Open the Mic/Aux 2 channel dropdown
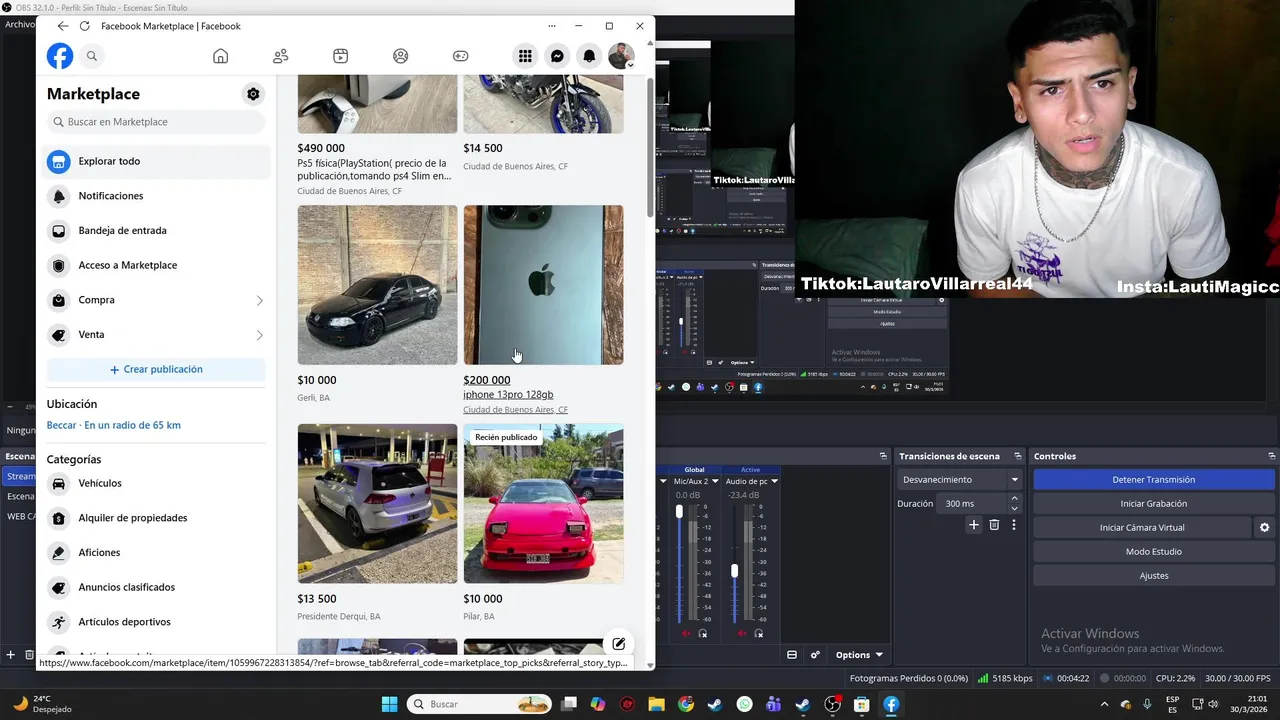This screenshot has height=720, width=1280. (715, 481)
